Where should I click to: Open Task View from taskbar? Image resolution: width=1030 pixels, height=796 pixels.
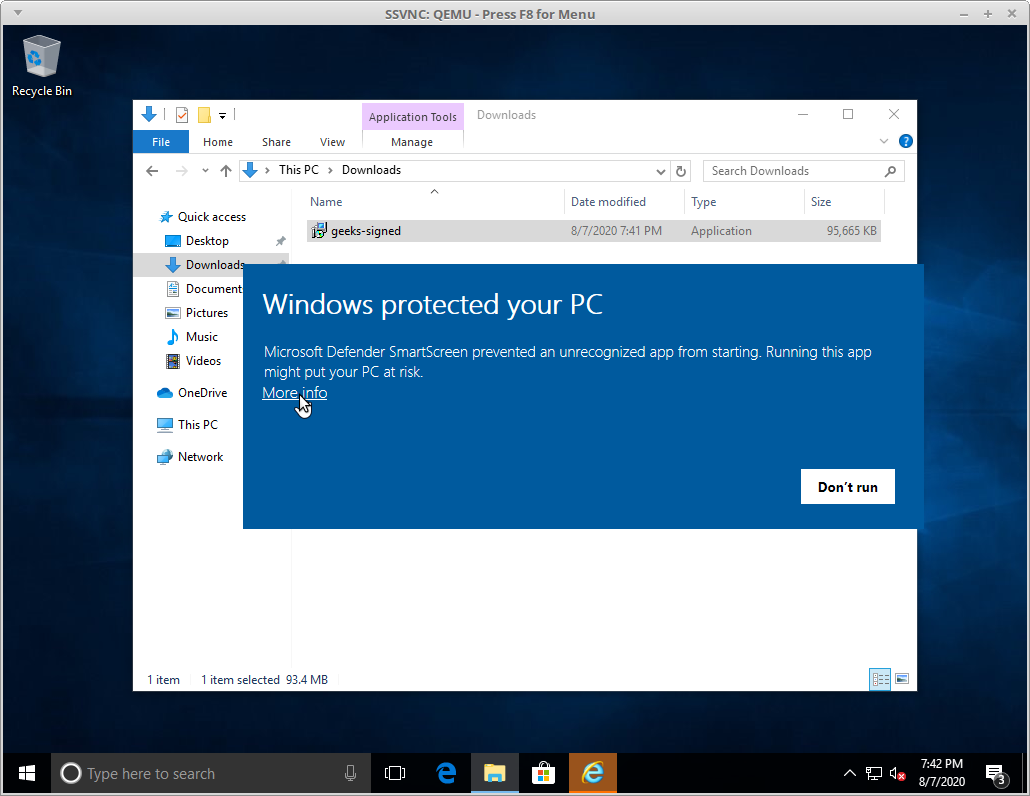point(395,774)
